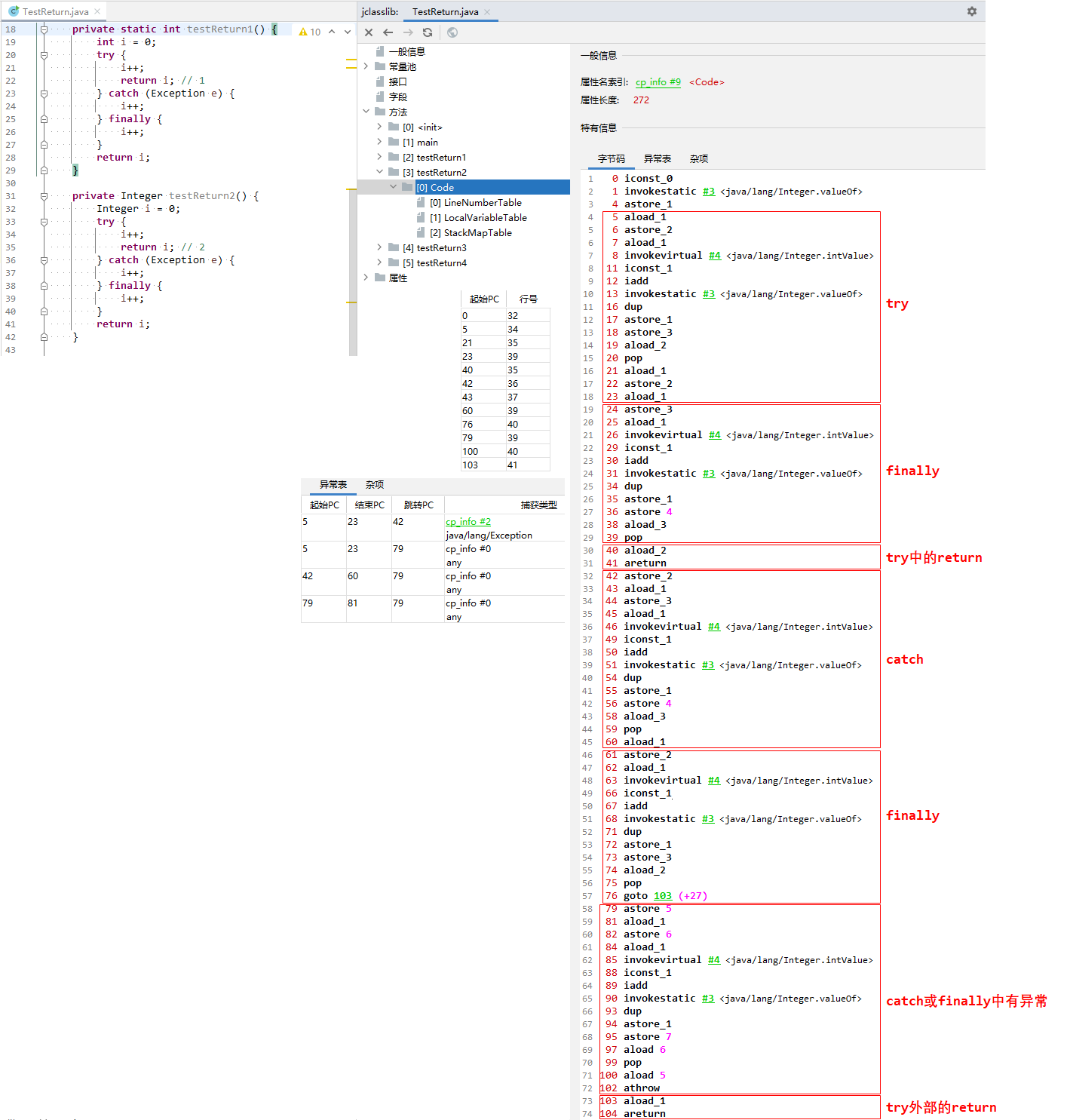Select the lower 异常表 tab above exception table
This screenshot has height=1120, width=1070.
pos(333,484)
